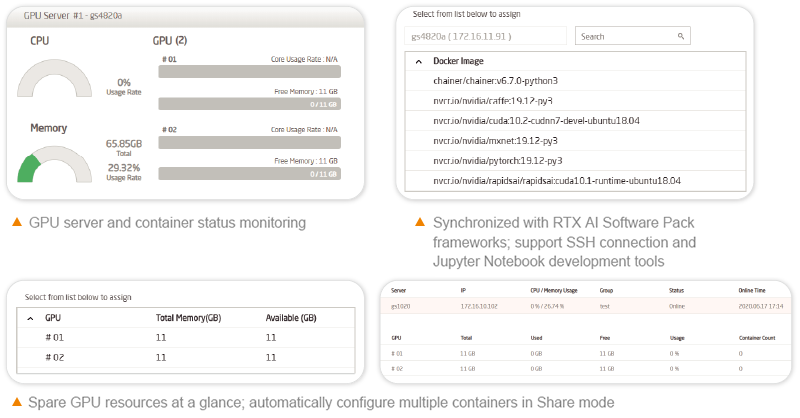Collapse the Docker Image list chevron
This screenshot has height=418, width=800.
tap(417, 60)
